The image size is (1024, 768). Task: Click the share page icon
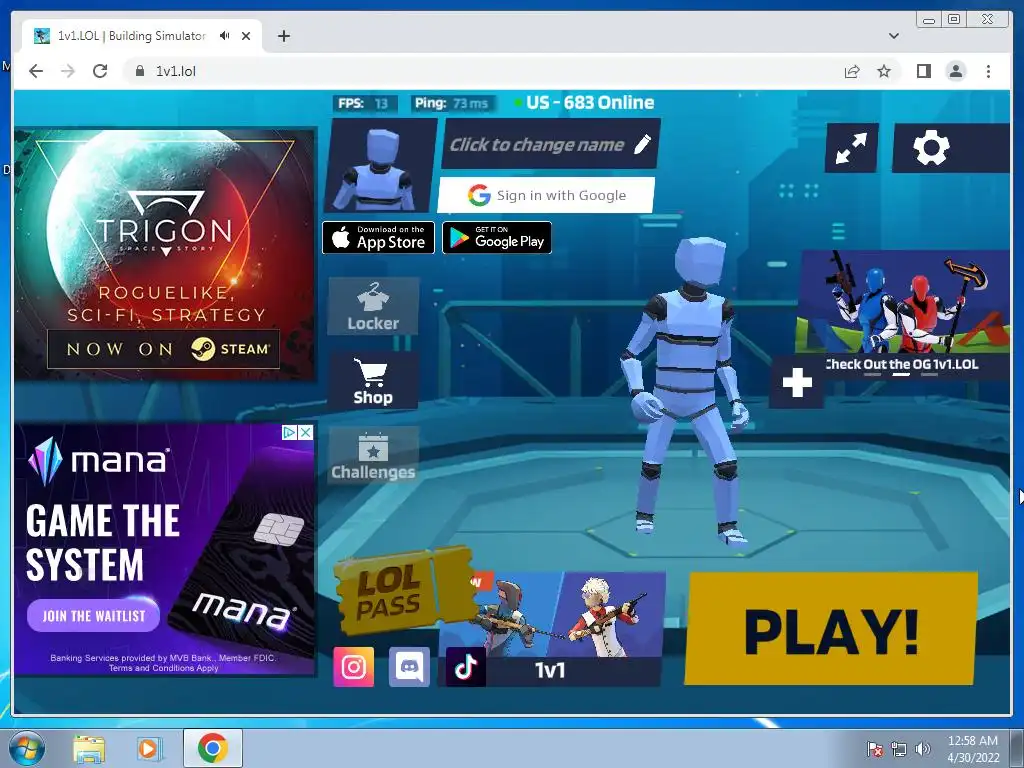[x=852, y=71]
